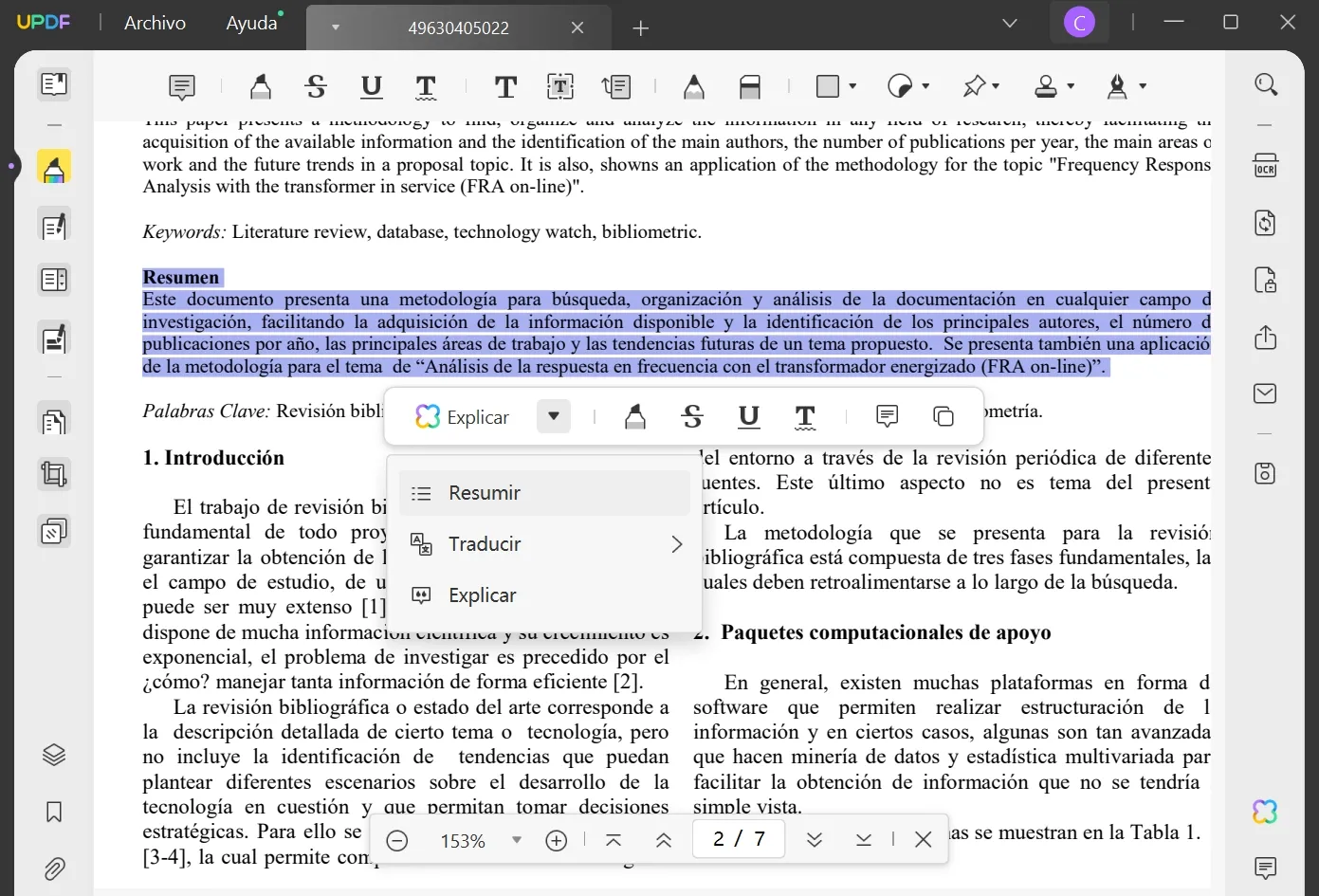Copy selected text from the floating toolbar
This screenshot has height=896, width=1319.
click(x=943, y=415)
